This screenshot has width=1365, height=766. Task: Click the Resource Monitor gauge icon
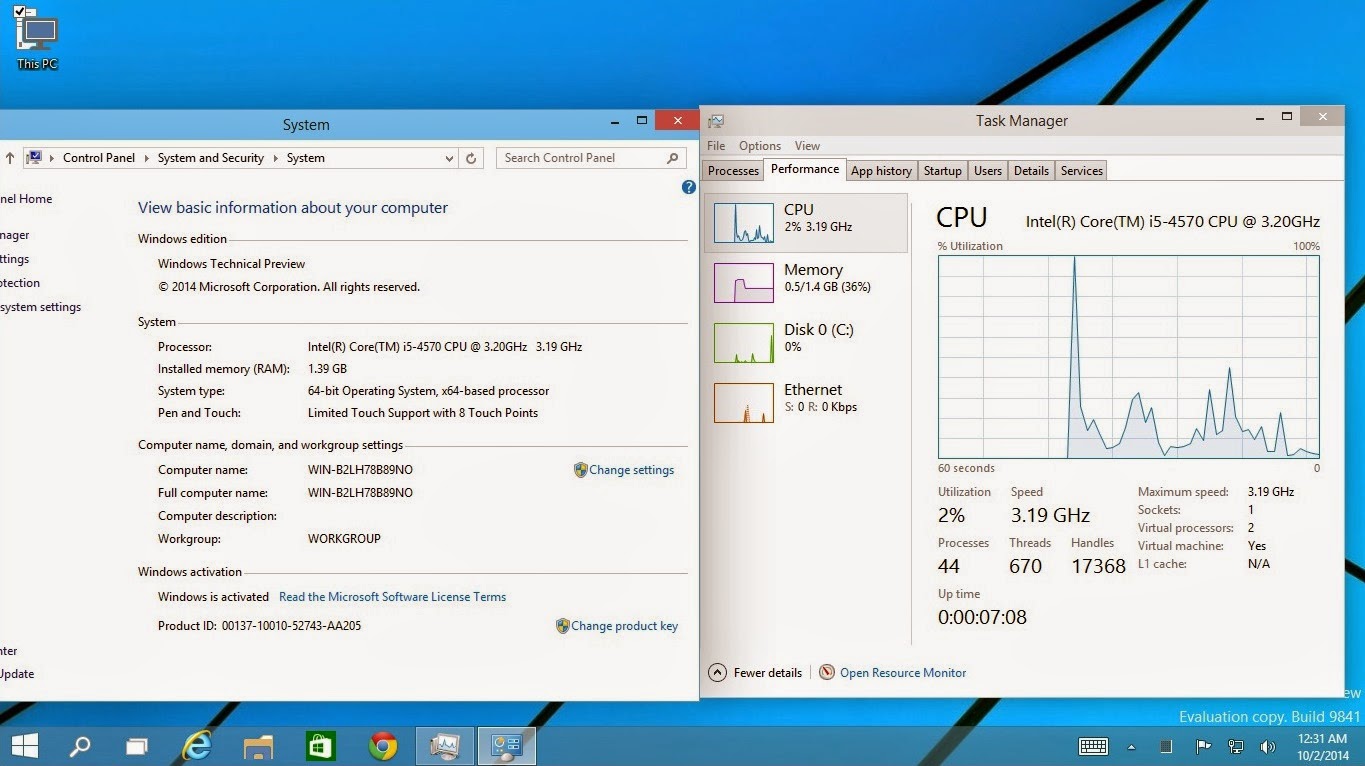point(827,673)
